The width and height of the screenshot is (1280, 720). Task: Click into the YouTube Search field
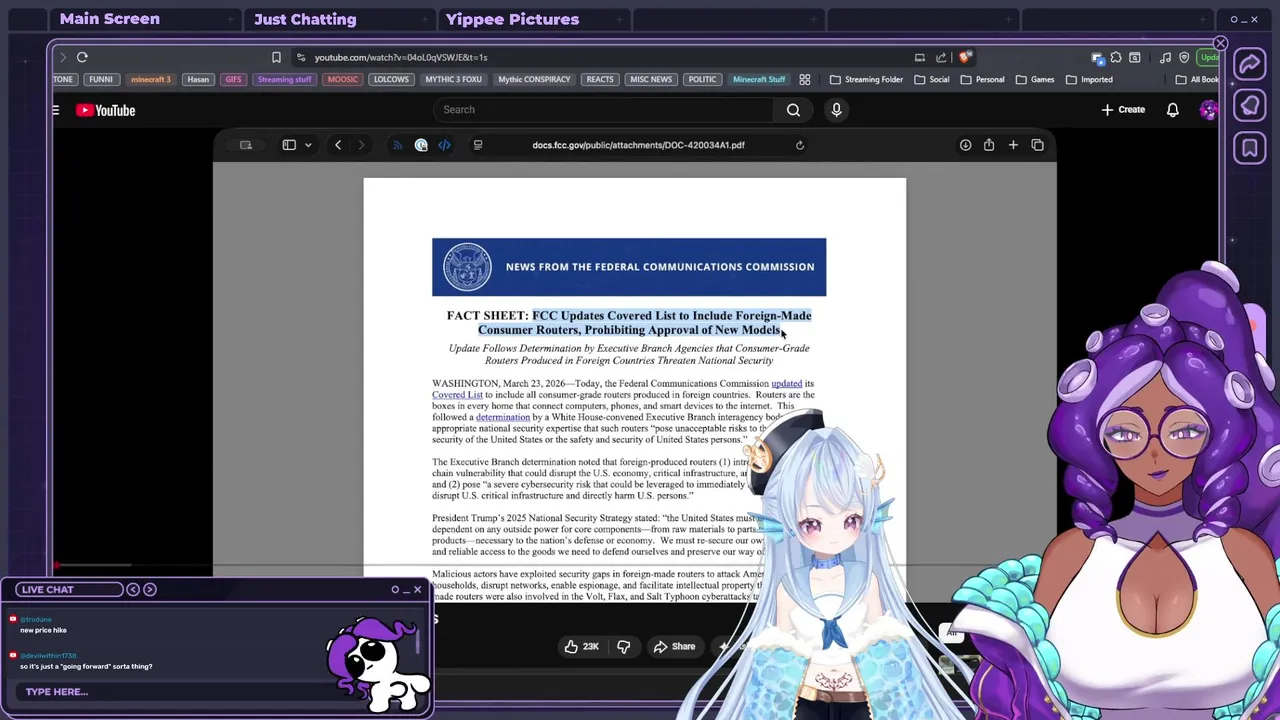(603, 110)
